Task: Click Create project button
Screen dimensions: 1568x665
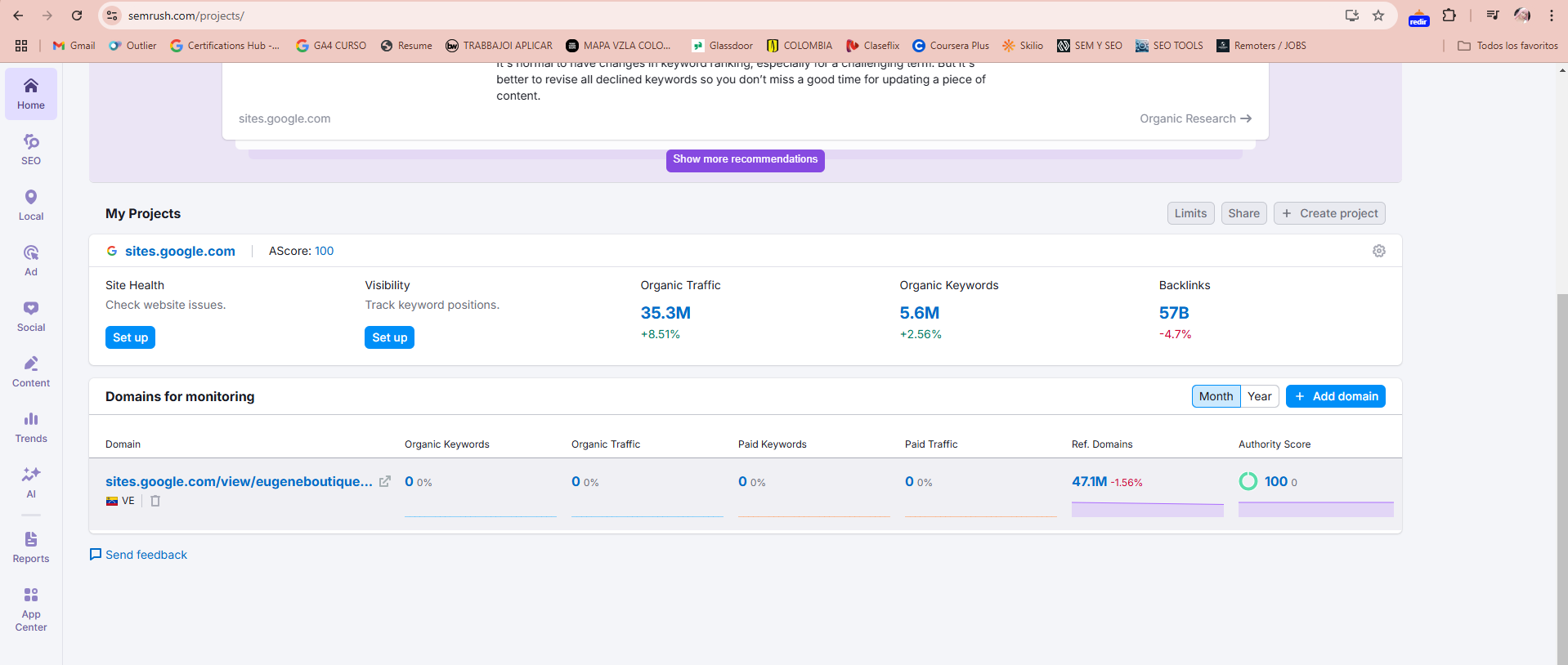Action: point(1329,213)
